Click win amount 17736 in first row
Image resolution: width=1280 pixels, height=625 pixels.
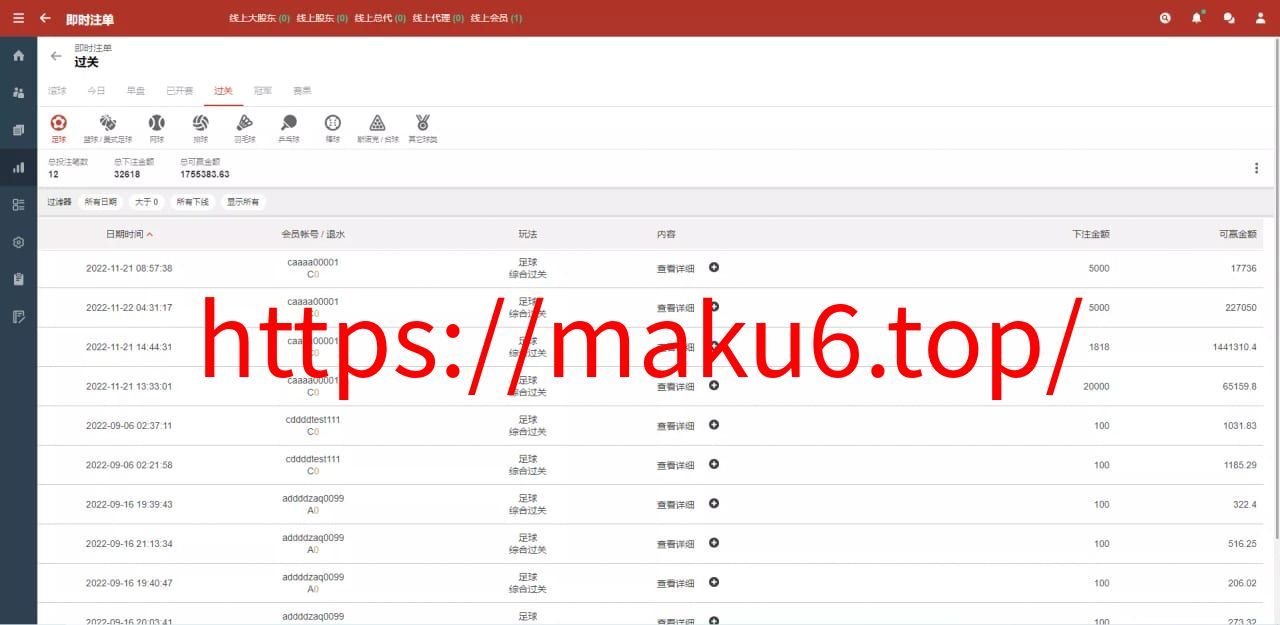tap(1243, 268)
